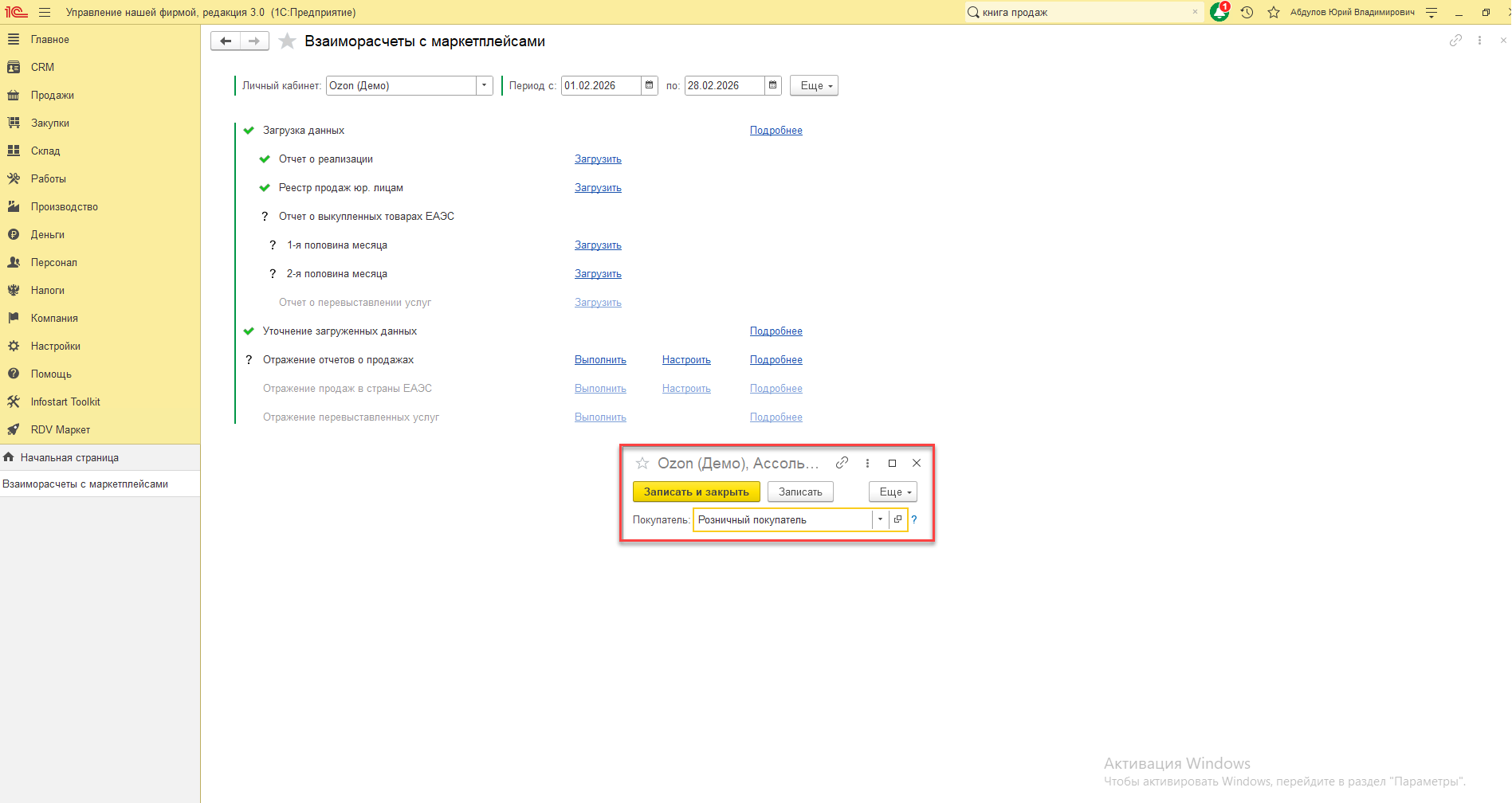The image size is (1512, 803).
Task: Switch to Начальная страница tab
Action: coord(69,457)
